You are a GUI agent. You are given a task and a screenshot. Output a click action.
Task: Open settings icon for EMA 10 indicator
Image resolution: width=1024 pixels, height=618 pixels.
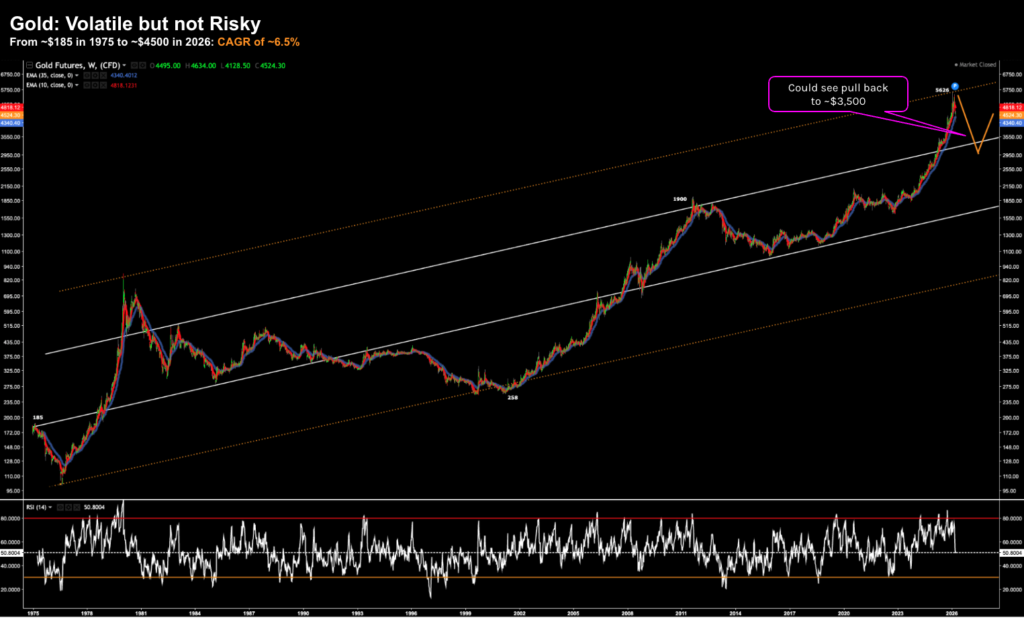(x=94, y=85)
